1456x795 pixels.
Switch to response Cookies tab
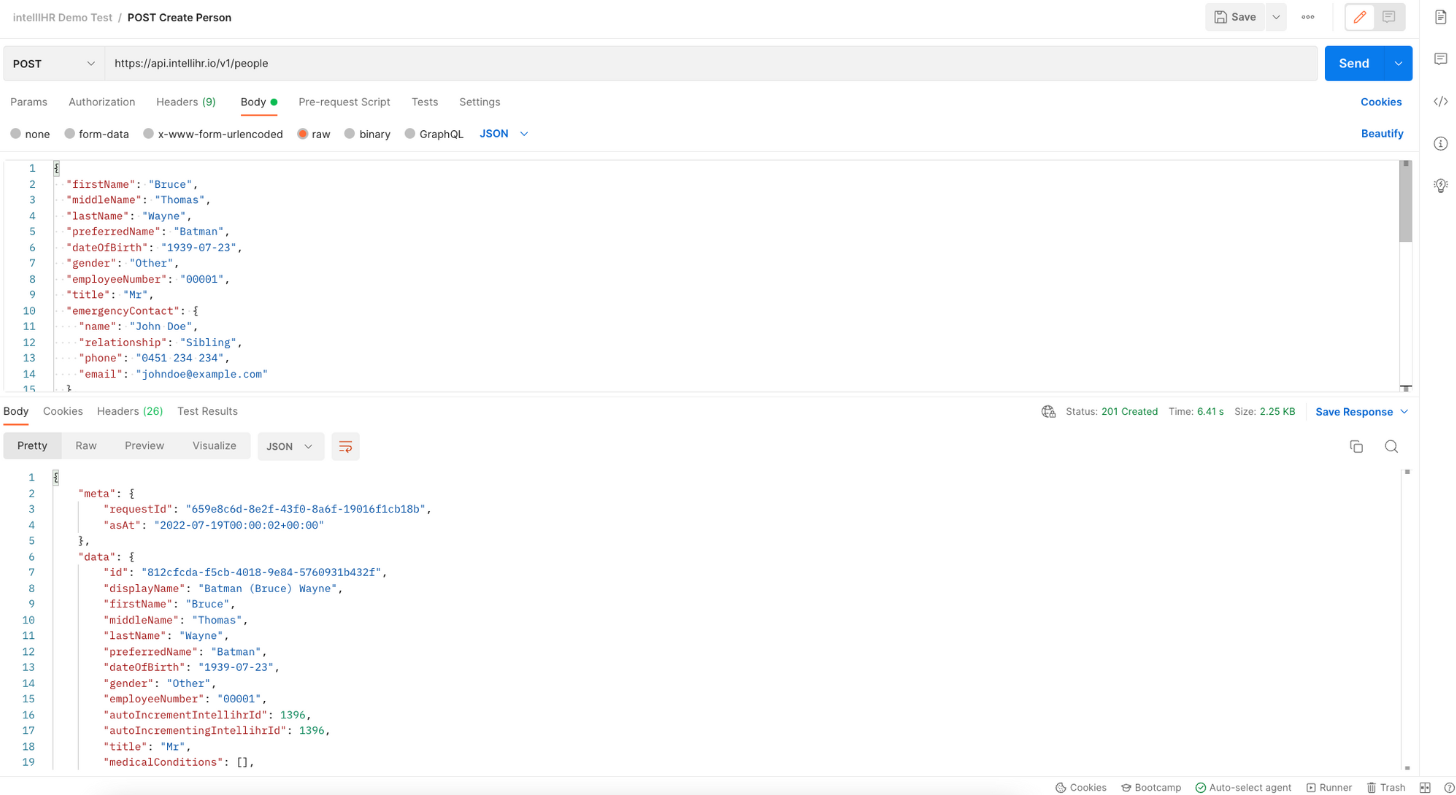click(x=63, y=411)
